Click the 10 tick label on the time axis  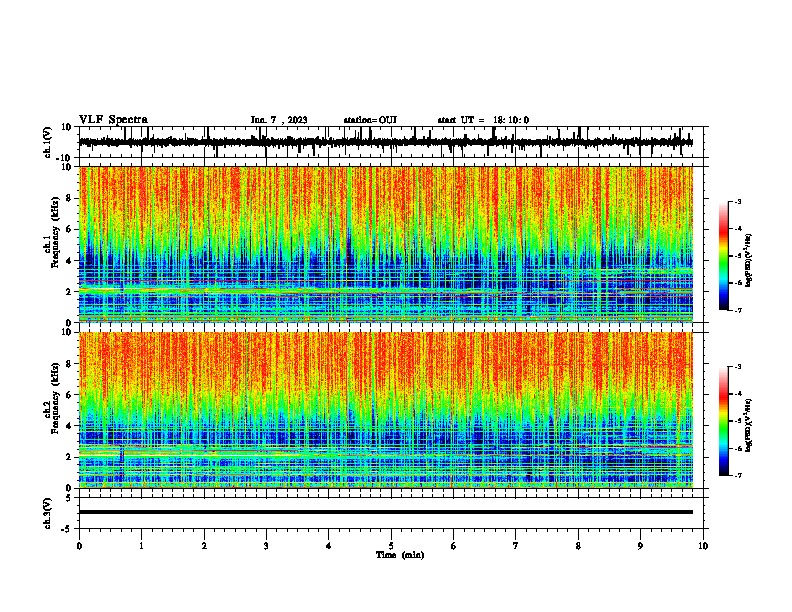[703, 546]
